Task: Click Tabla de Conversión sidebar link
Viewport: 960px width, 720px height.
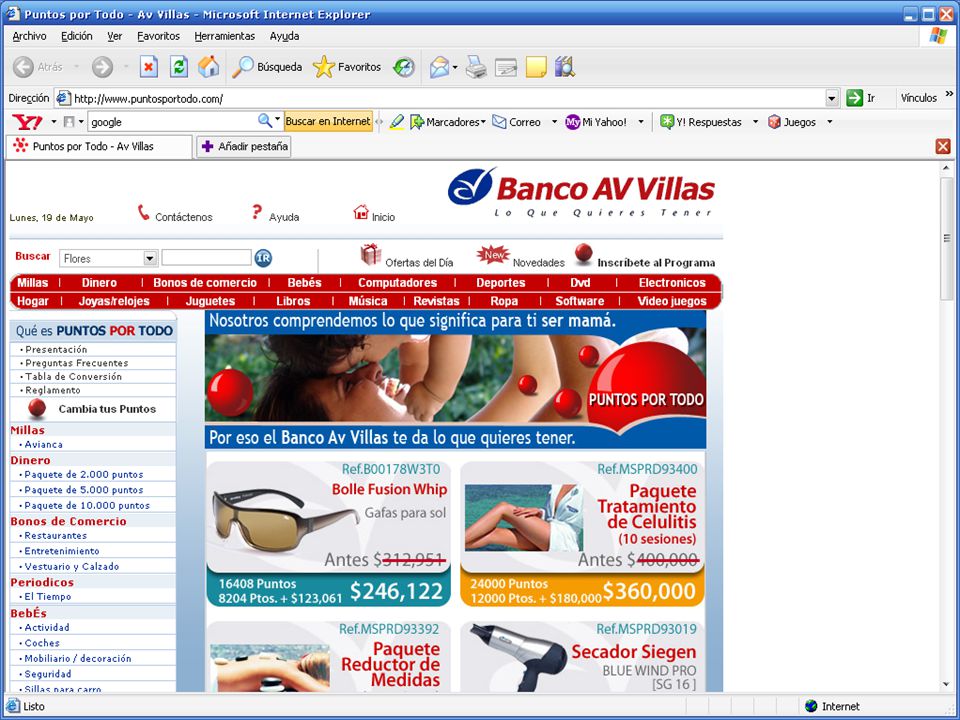Action: [x=73, y=377]
